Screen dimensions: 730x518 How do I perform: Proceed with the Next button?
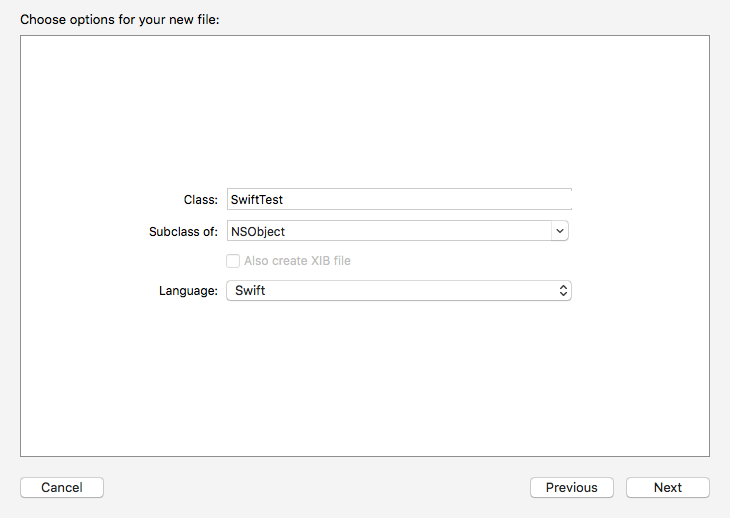667,488
